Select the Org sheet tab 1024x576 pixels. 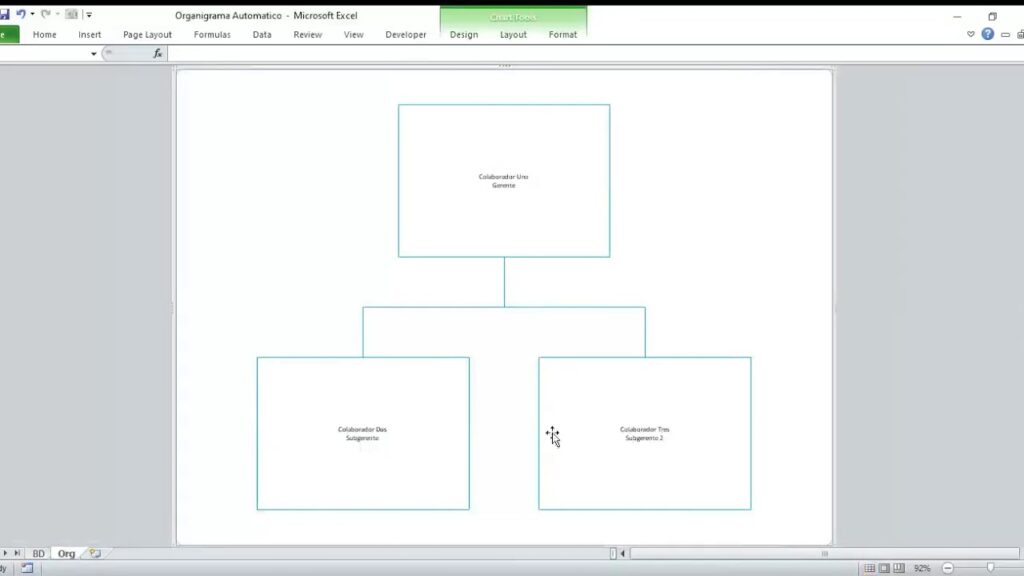pos(67,553)
